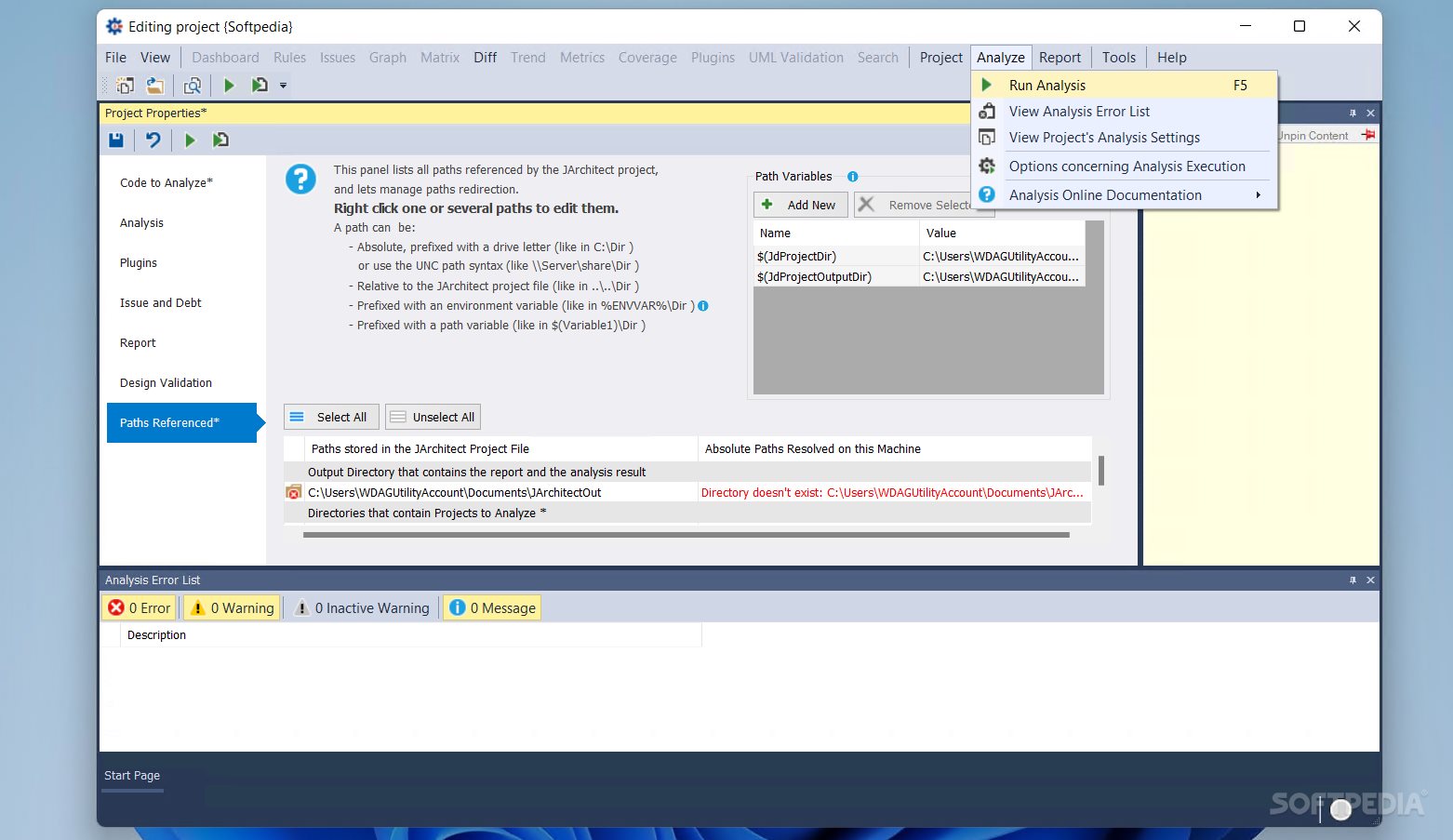Click the pin icon of the right side panel
The image size is (1453, 840).
(x=1353, y=113)
